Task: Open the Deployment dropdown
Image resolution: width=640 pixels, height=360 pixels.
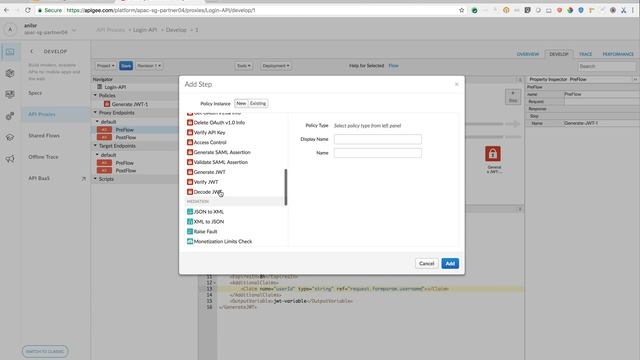Action: 276,66
